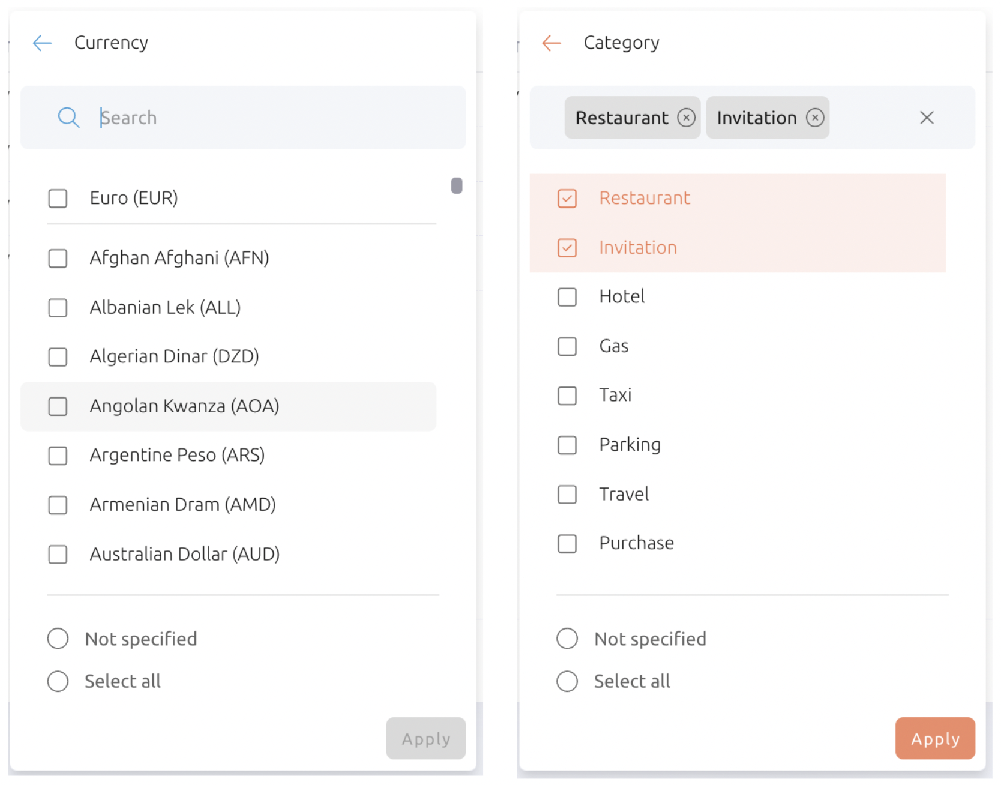Click the magnifier search icon
The height and width of the screenshot is (785, 1001).
[68, 117]
